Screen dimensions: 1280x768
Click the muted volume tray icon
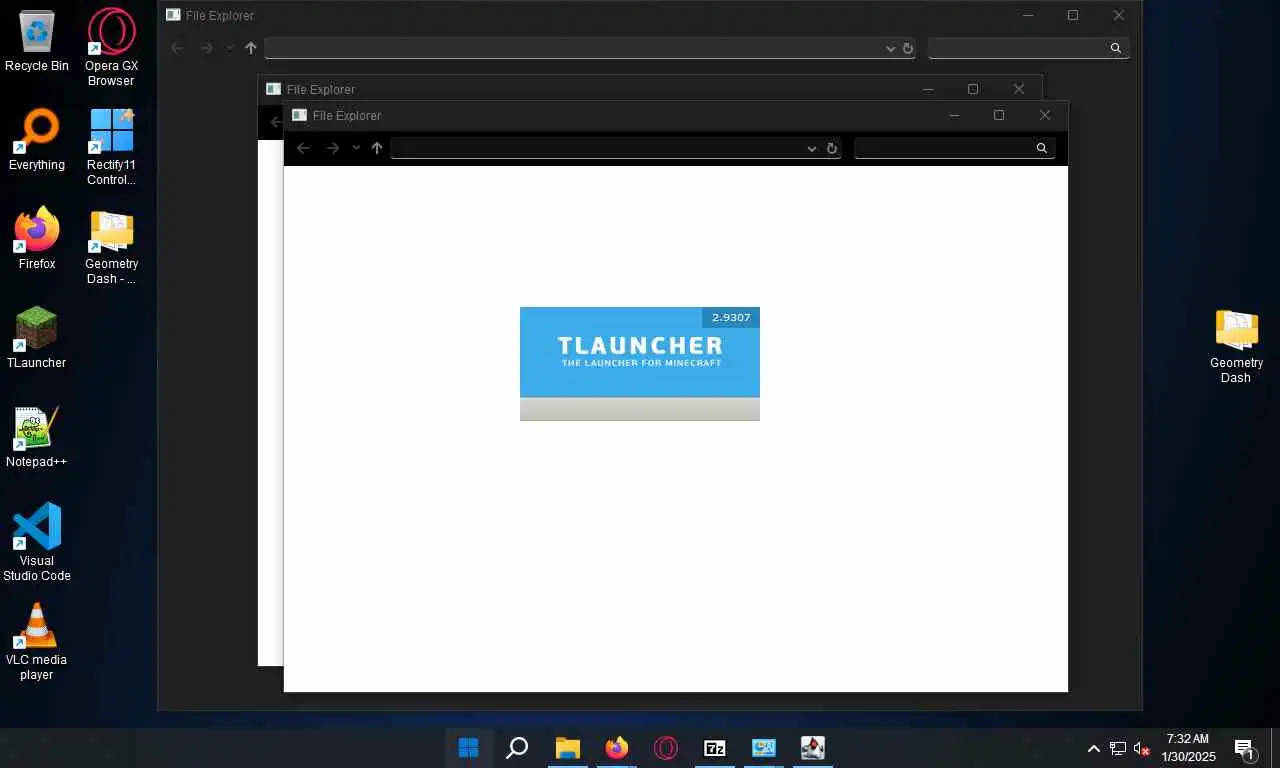(x=1141, y=748)
